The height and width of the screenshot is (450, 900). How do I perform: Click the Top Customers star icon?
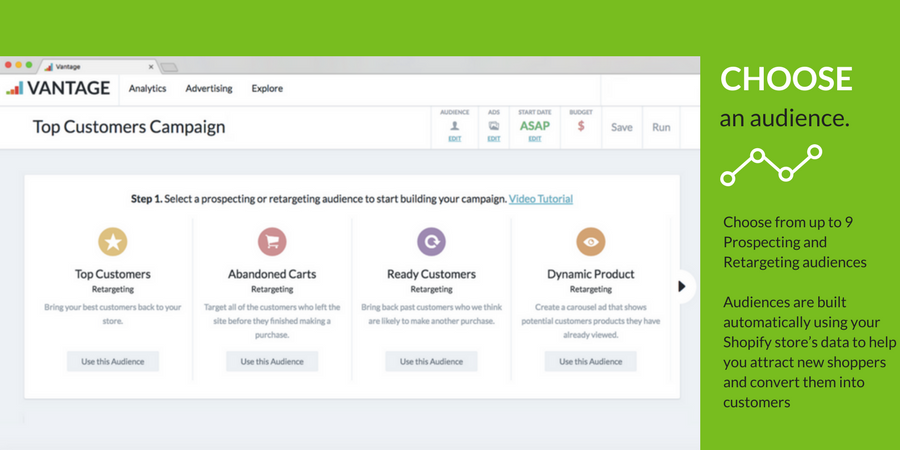tap(112, 242)
